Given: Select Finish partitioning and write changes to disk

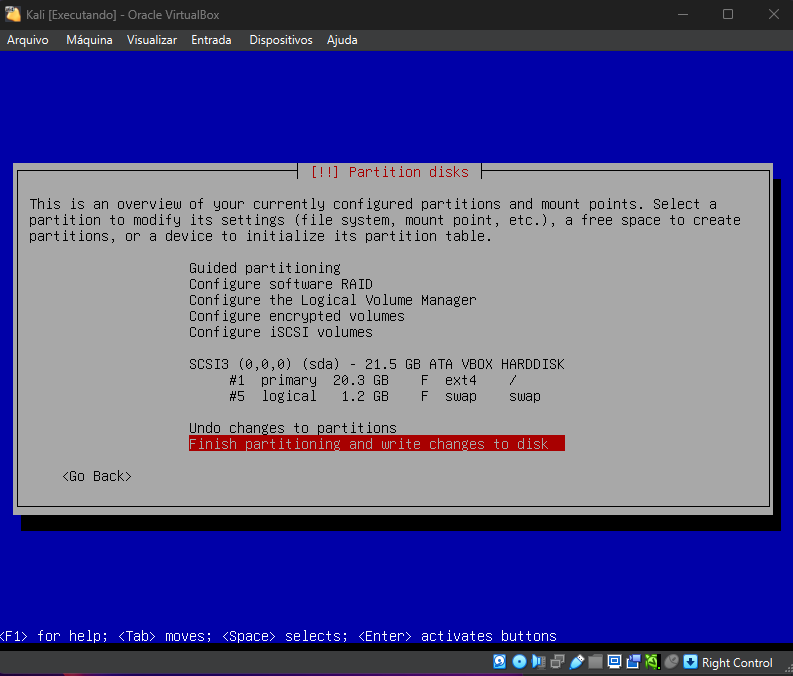Looking at the screenshot, I should (x=376, y=444).
